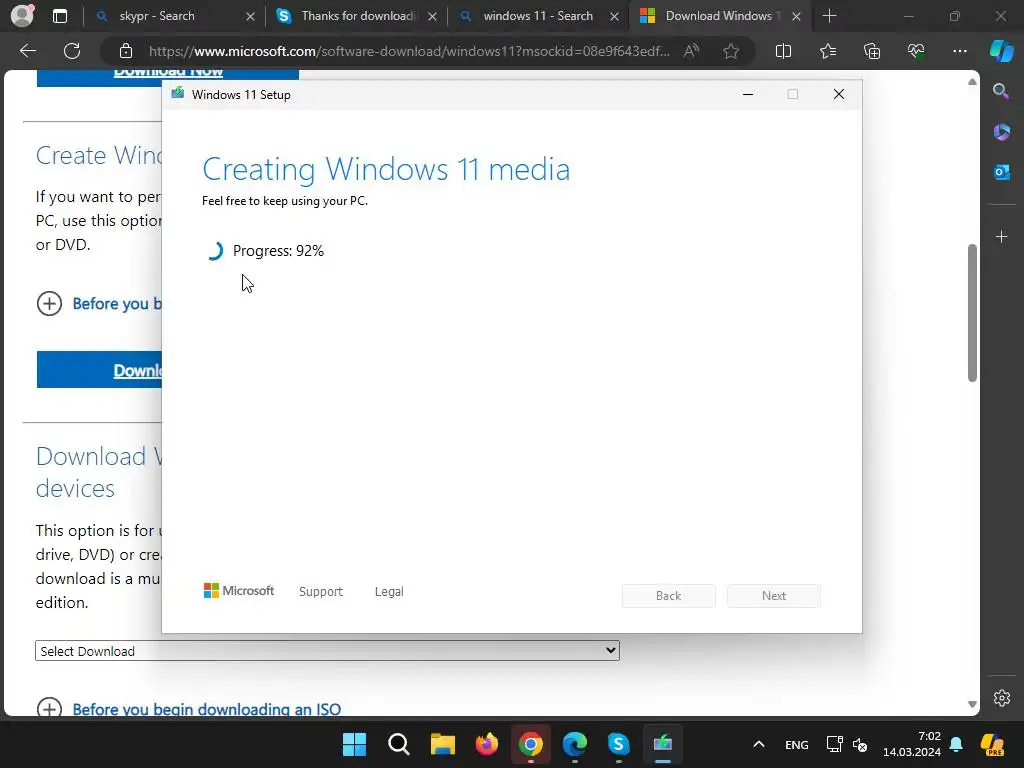Click the blue Download button under Create media
1024x768 pixels.
click(99, 370)
